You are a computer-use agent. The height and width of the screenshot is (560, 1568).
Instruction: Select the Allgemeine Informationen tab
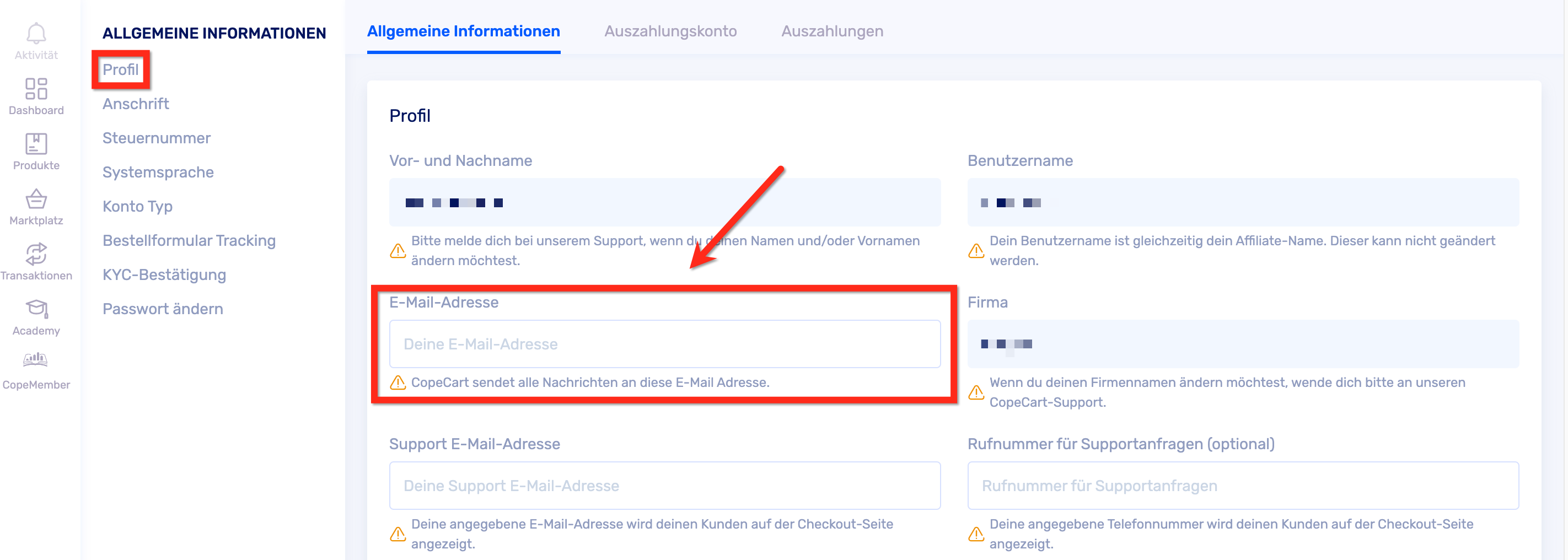pyautogui.click(x=463, y=31)
